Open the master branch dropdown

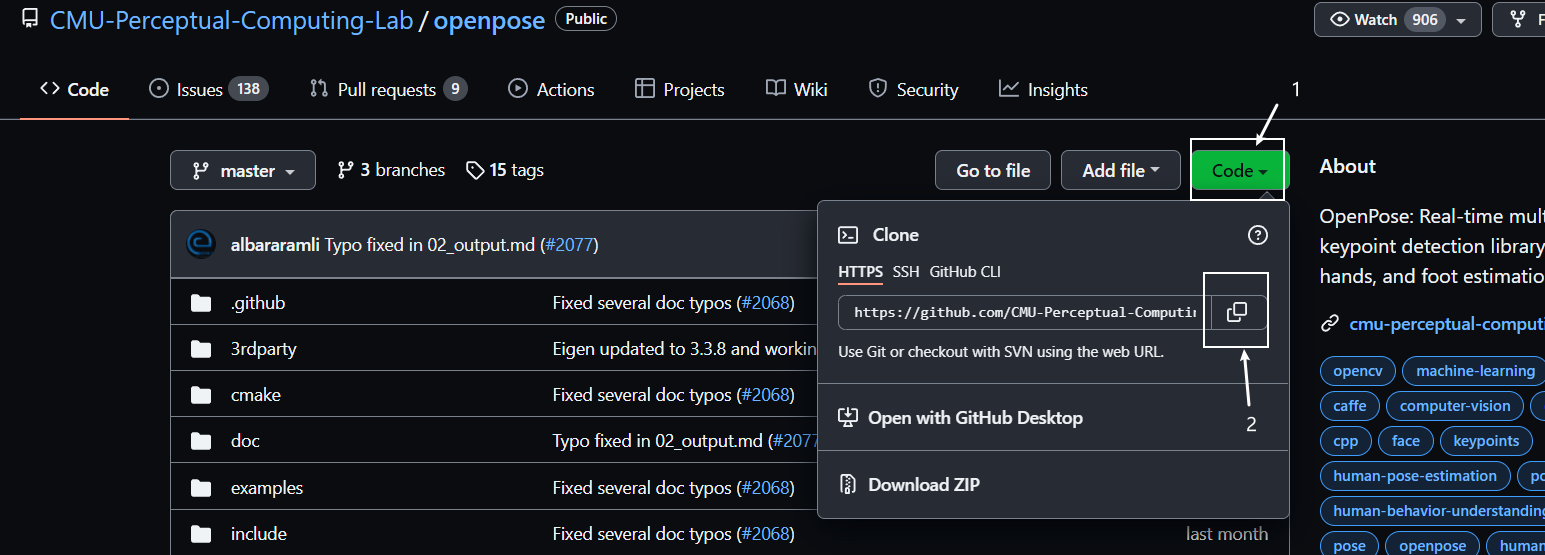coord(243,171)
